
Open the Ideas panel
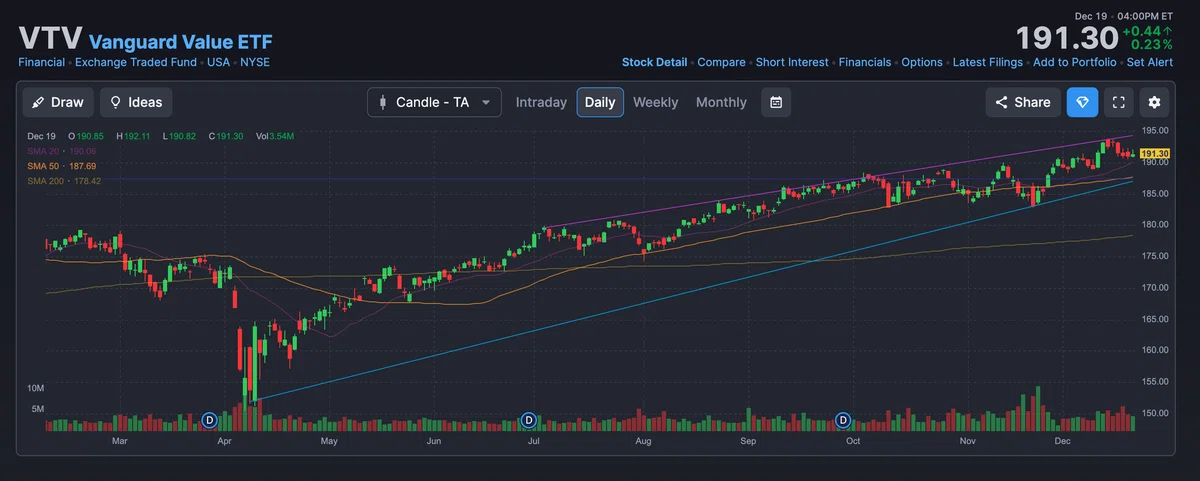136,102
